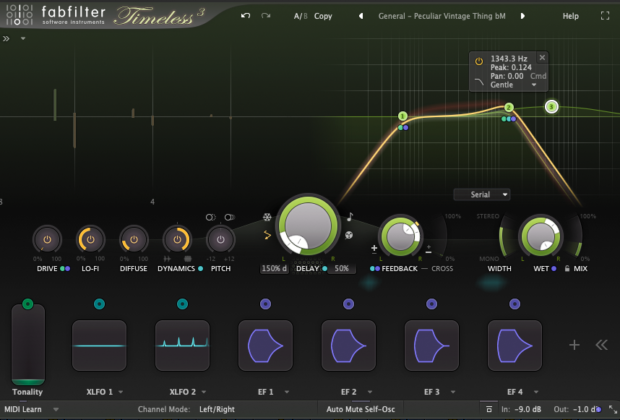
Task: Click the redo arrow icon
Action: (x=266, y=16)
